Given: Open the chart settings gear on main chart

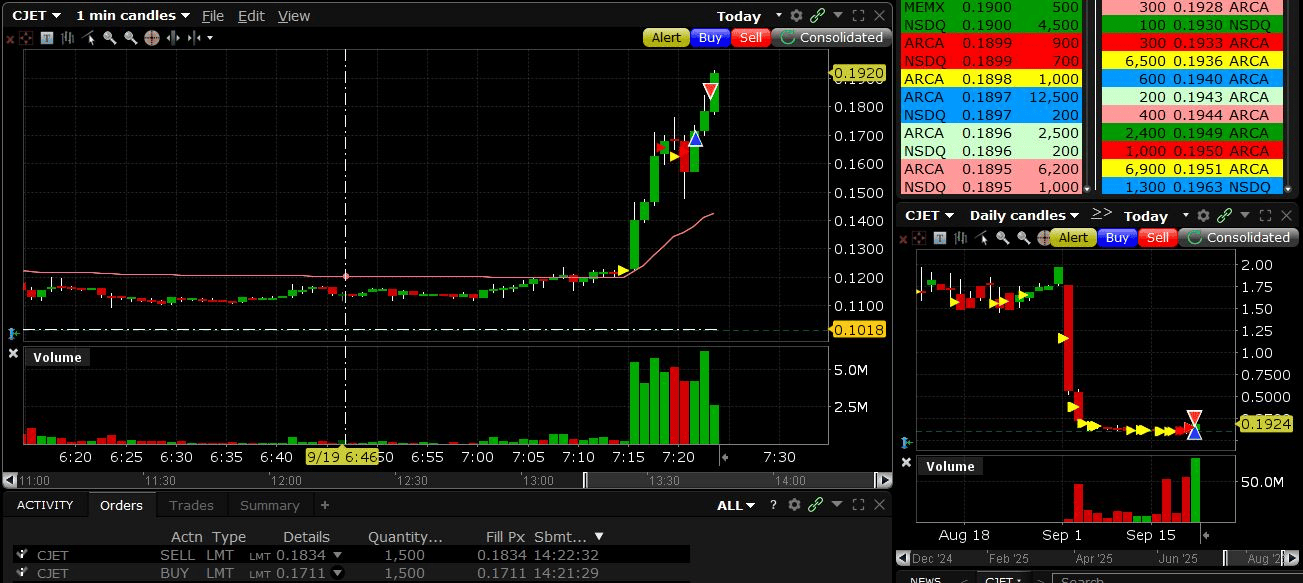Looking at the screenshot, I should 796,16.
